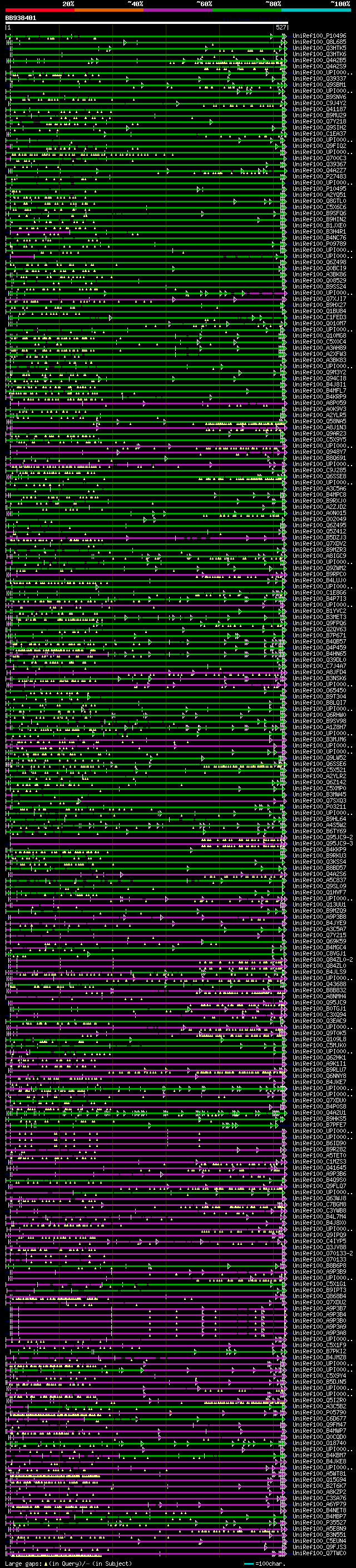356x1568 pixels.
Task: Select hit UniRef100_A8P059
Action: [x=319, y=403]
